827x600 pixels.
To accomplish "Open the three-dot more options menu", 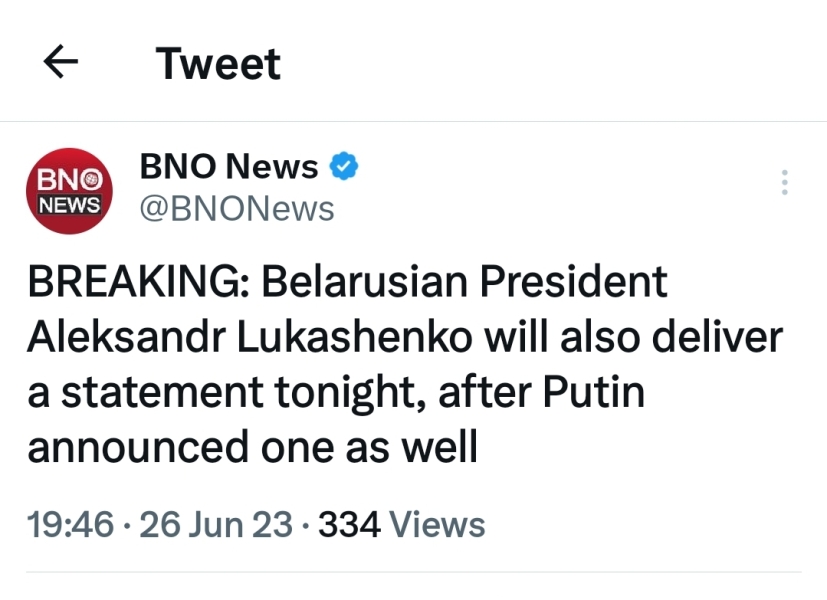I will click(785, 182).
